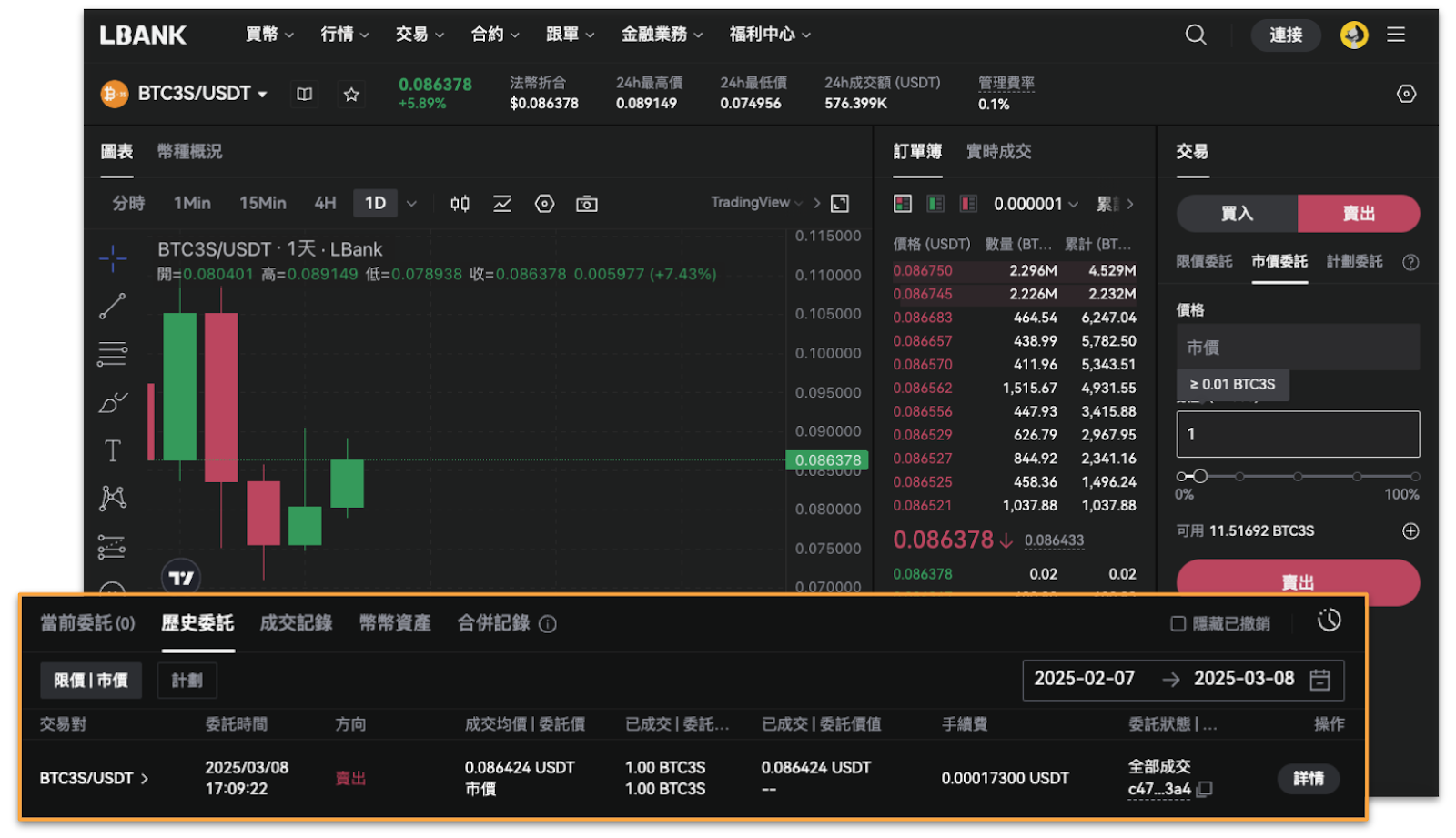Click the quantity input field

1298,434
